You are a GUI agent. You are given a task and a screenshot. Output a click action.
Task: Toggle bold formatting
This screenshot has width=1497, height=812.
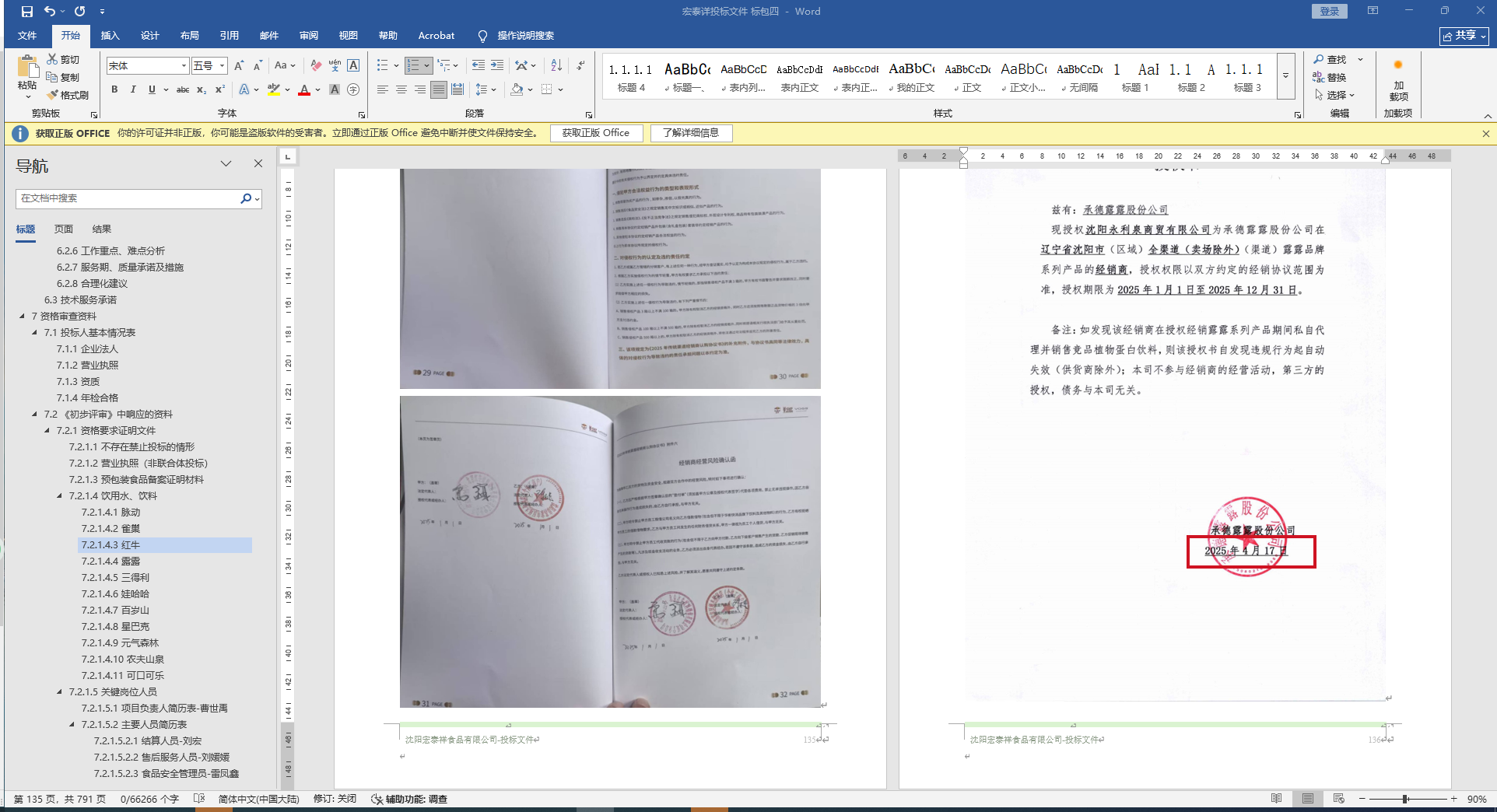tap(114, 89)
